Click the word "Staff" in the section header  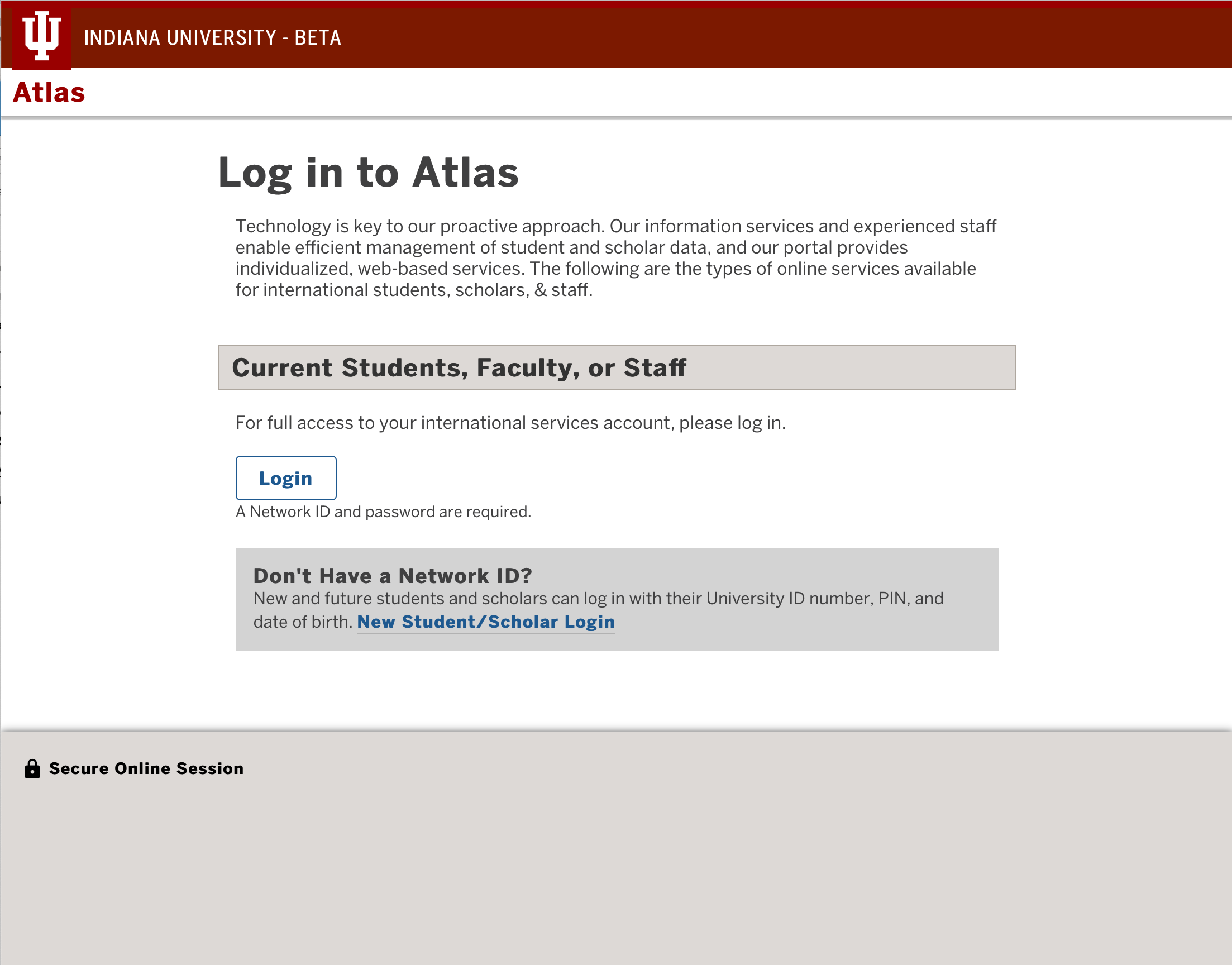(655, 368)
